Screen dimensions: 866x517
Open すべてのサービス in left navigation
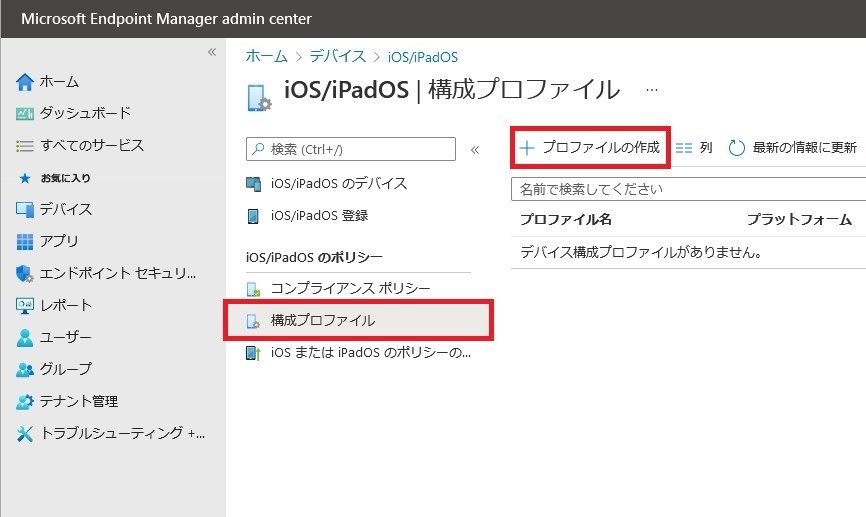92,146
